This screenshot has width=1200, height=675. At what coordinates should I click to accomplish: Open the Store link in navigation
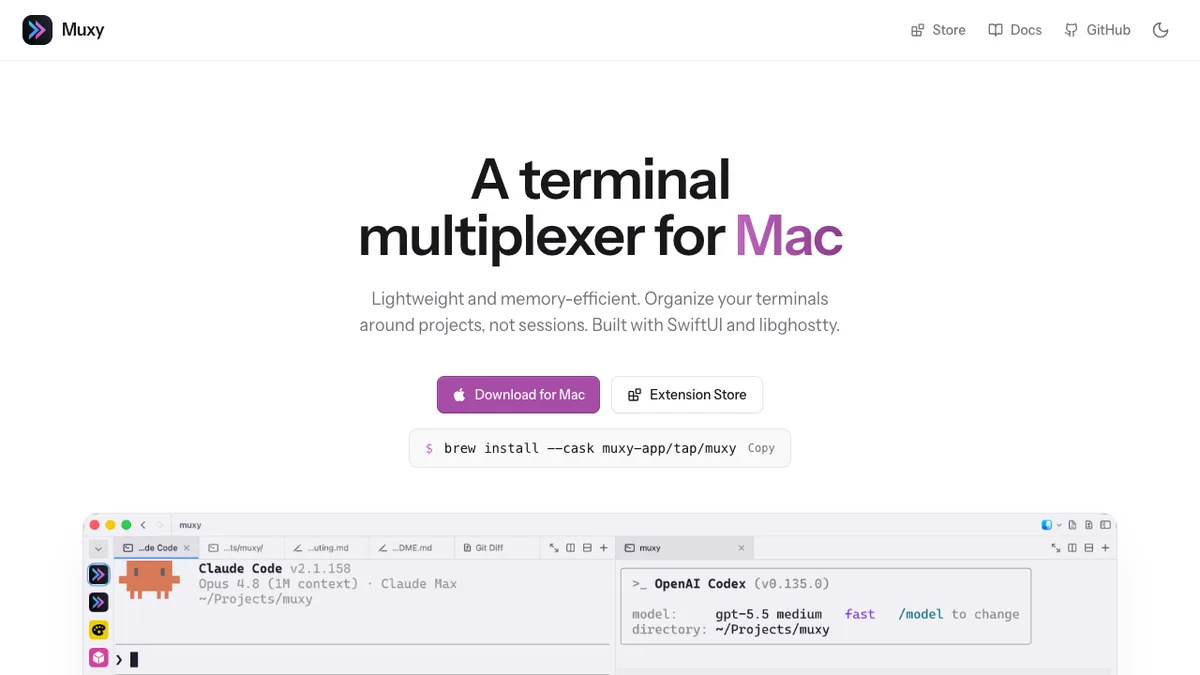[938, 30]
